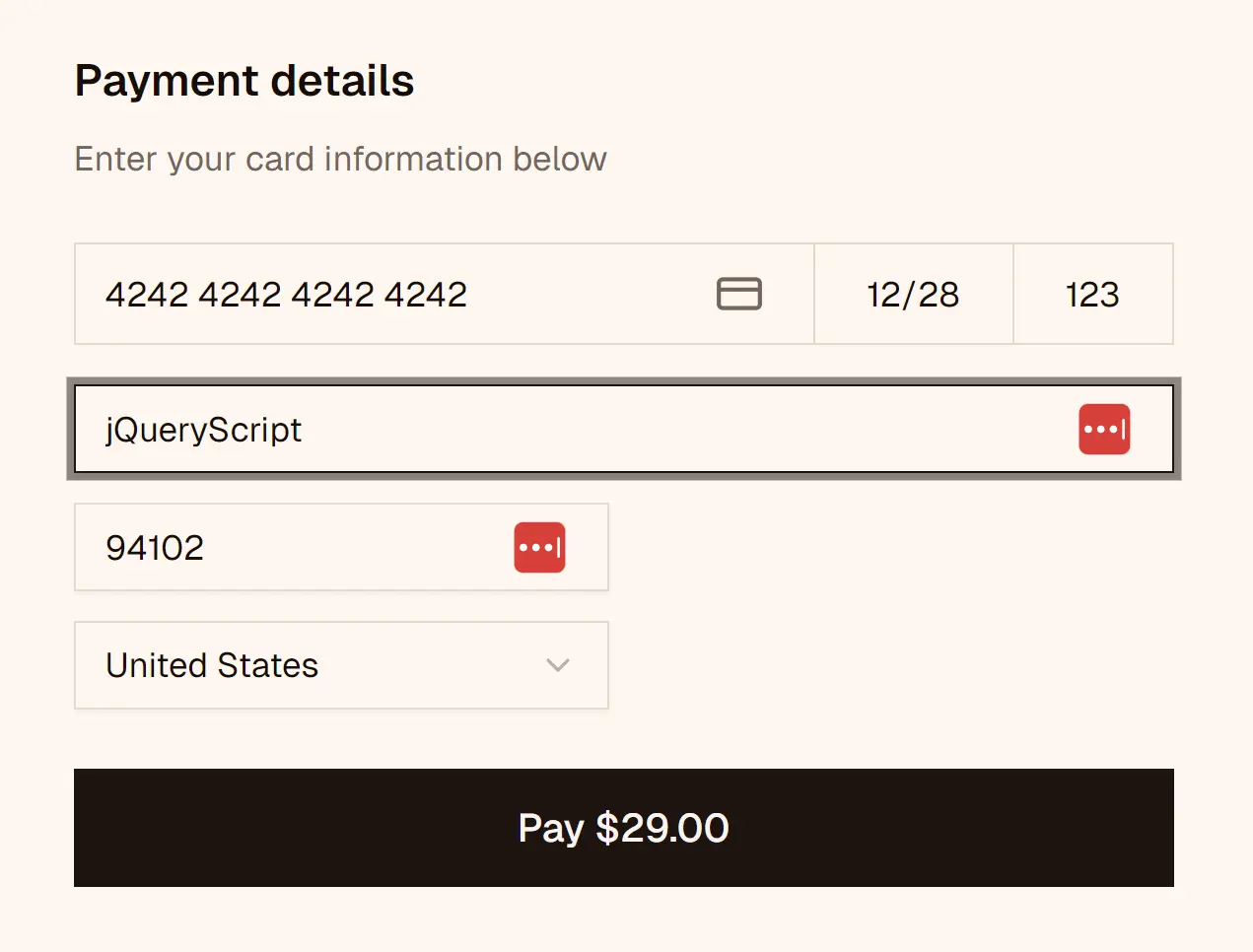Image resolution: width=1253 pixels, height=952 pixels.
Task: Click the chevron on the country selector
Action: 558,665
